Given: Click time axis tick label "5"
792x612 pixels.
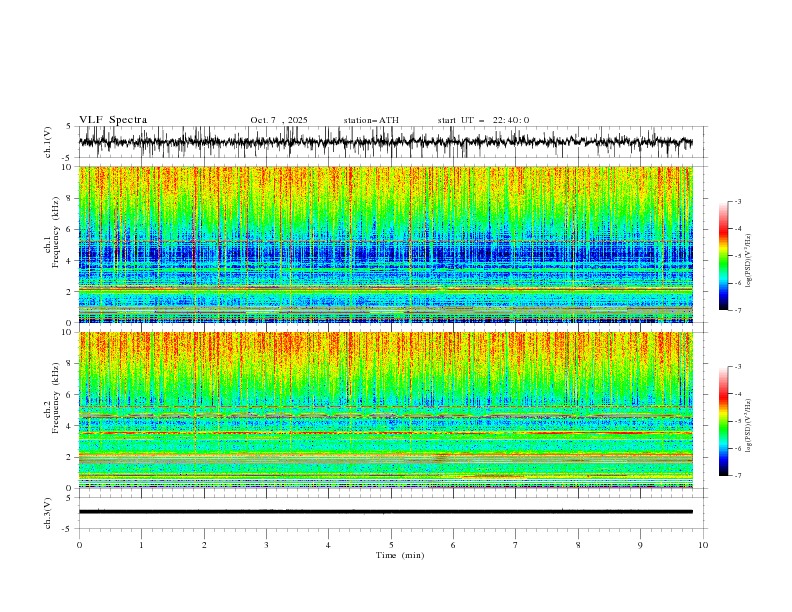Looking at the screenshot, I should [x=391, y=545].
